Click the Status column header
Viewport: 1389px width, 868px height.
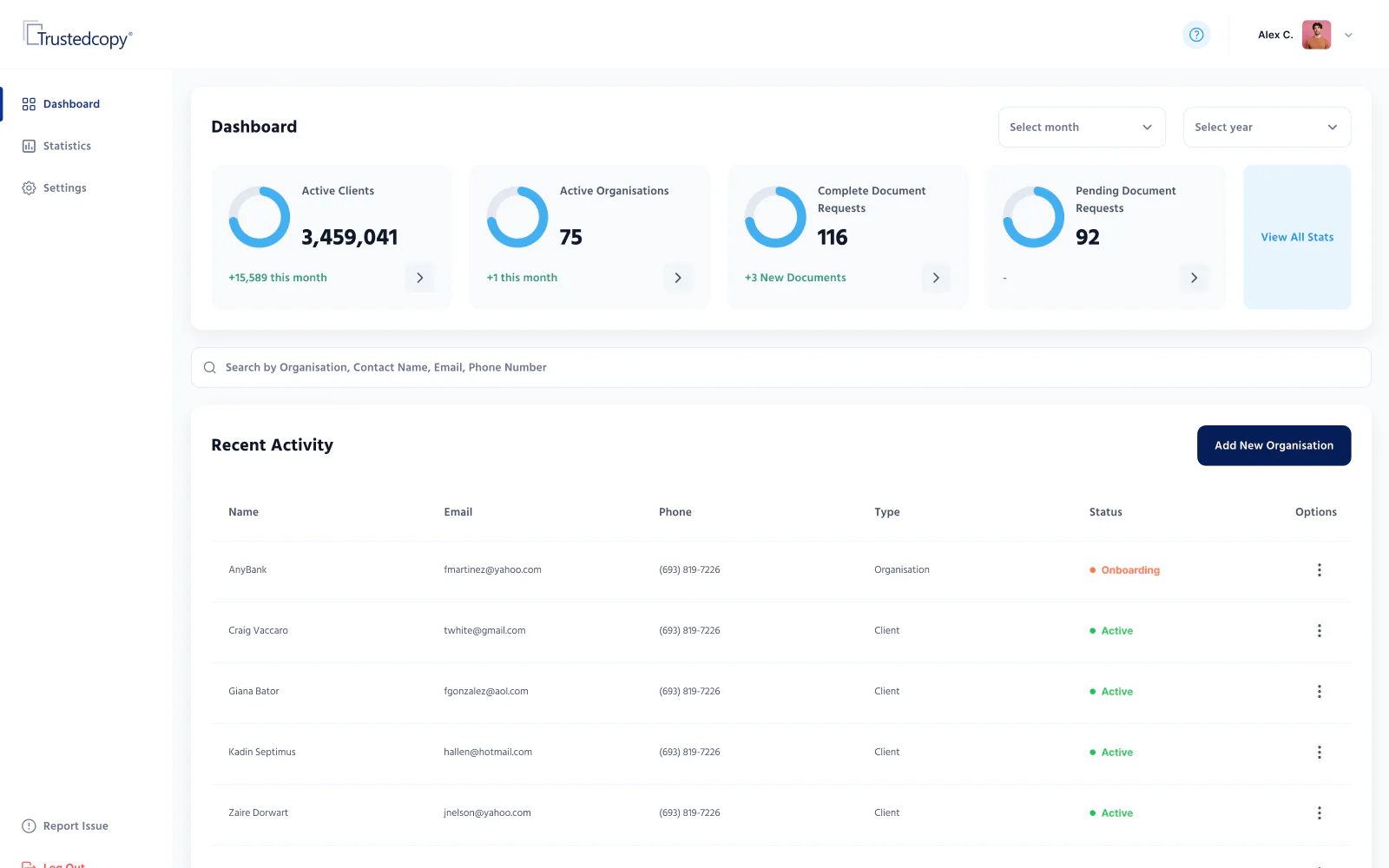1105,512
